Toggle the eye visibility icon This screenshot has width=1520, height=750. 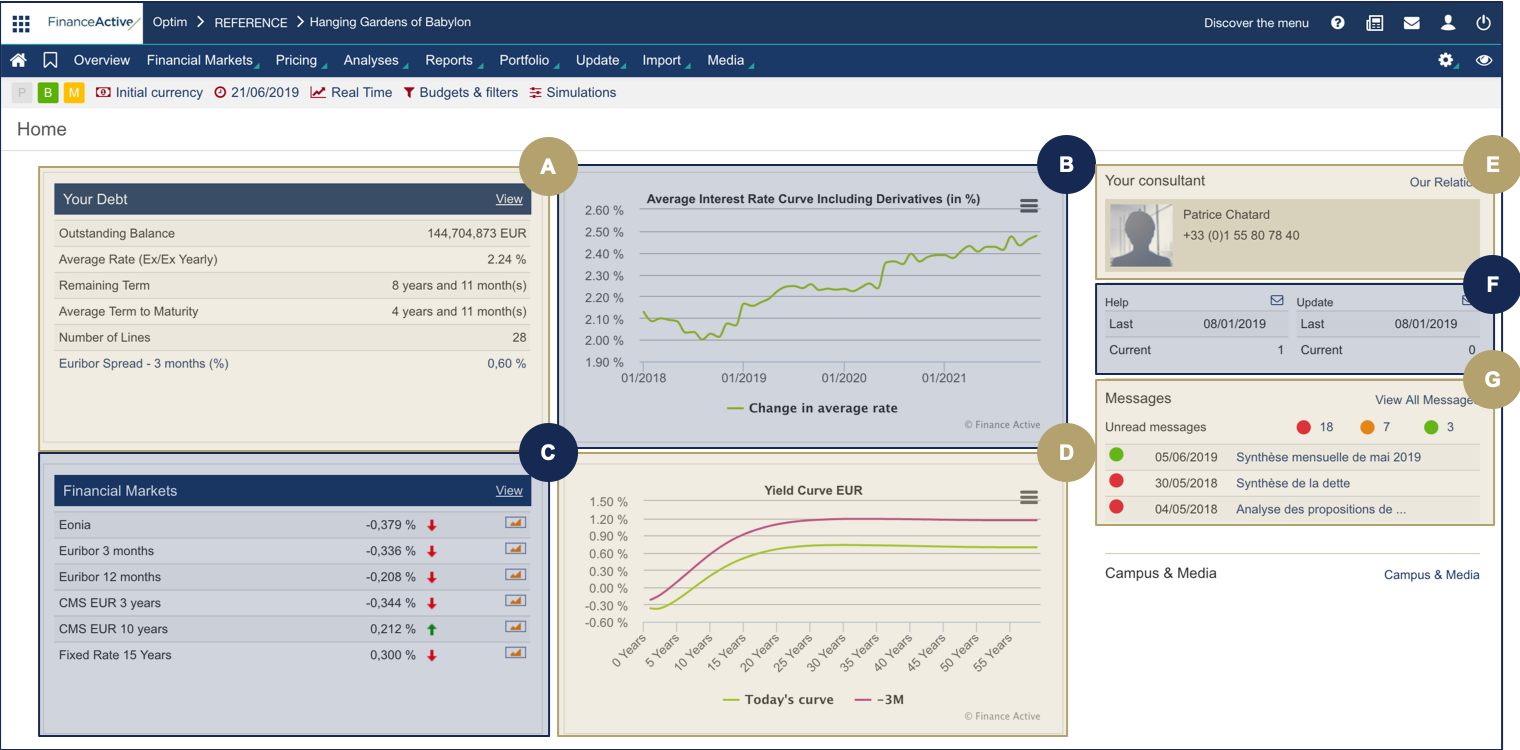1484,60
